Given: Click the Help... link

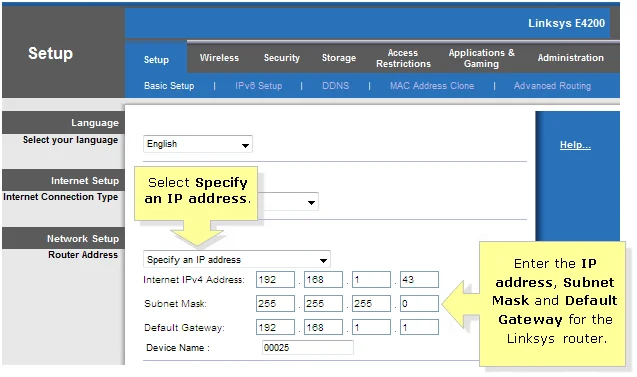Looking at the screenshot, I should pyautogui.click(x=575, y=145).
